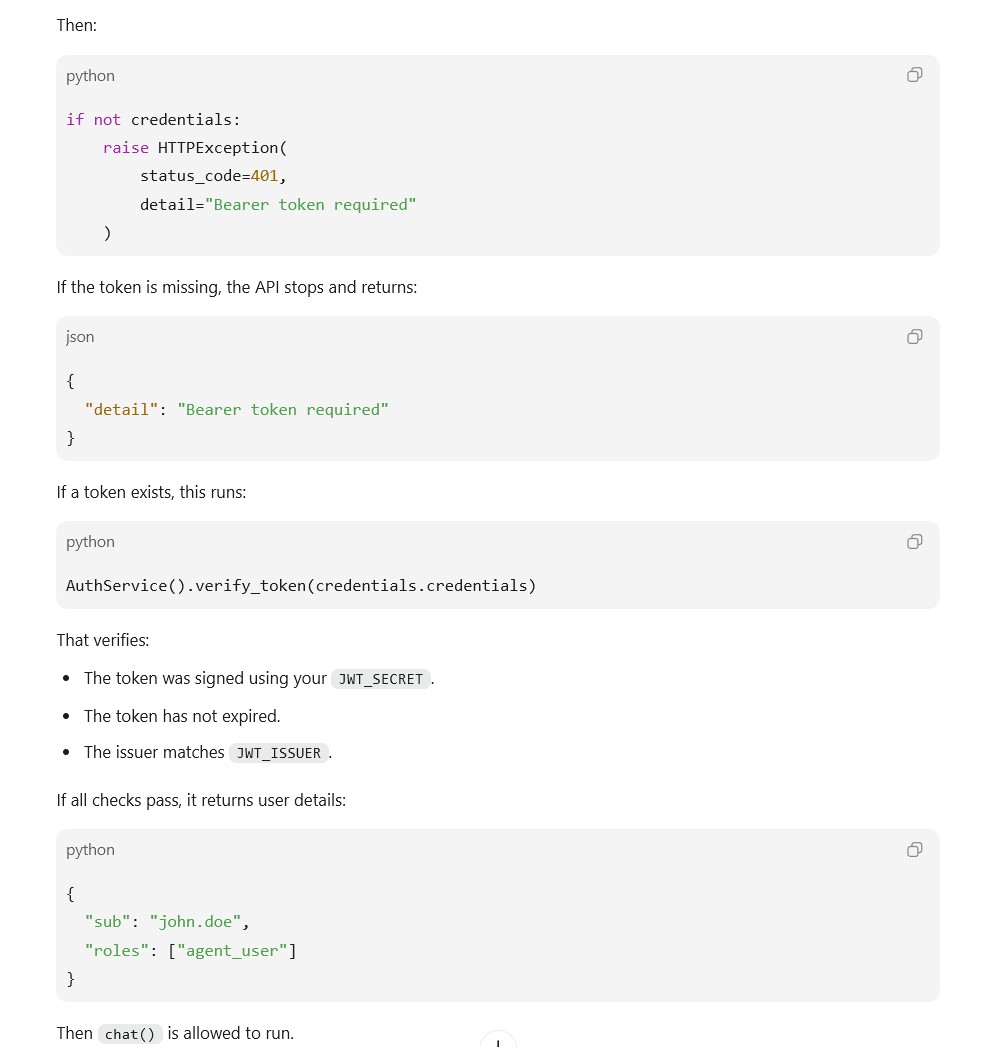This screenshot has width=988, height=1047.
Task: Click the 'python' label above user details block
Action: (x=90, y=850)
